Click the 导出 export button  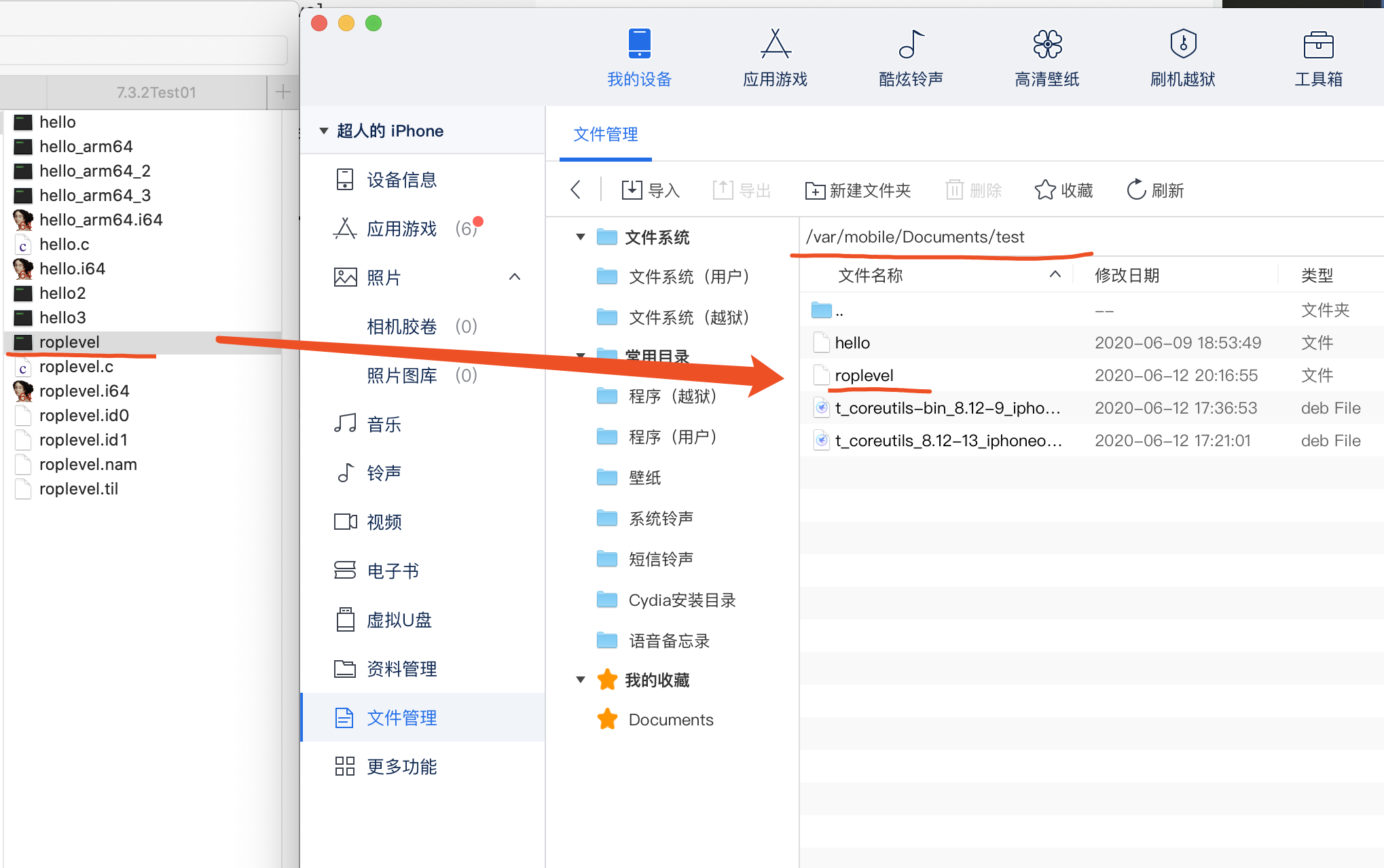coord(742,190)
